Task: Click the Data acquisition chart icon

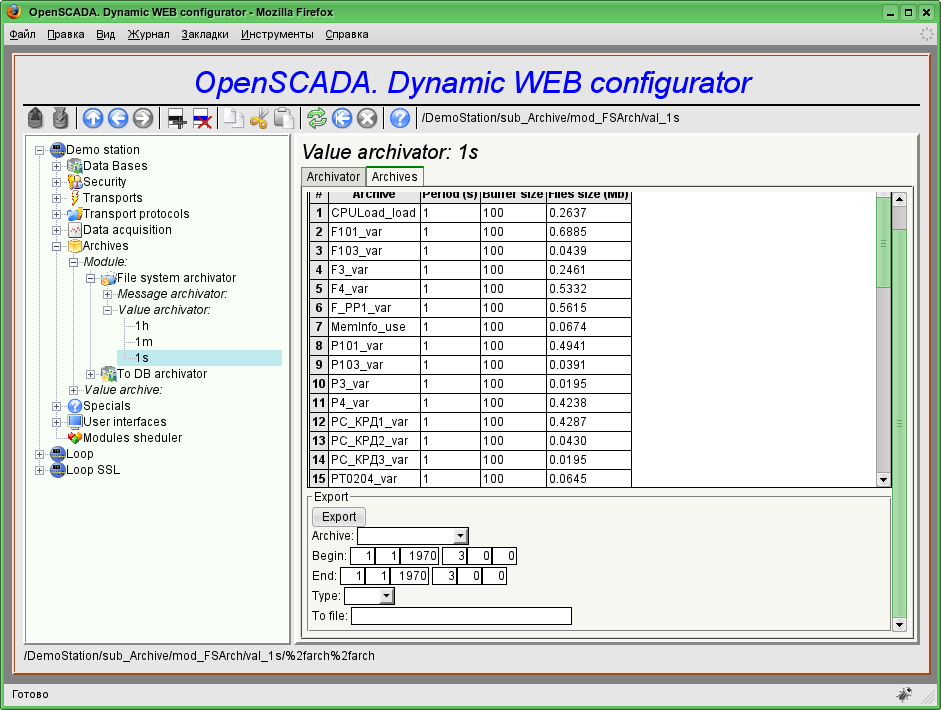Action: 74,230
